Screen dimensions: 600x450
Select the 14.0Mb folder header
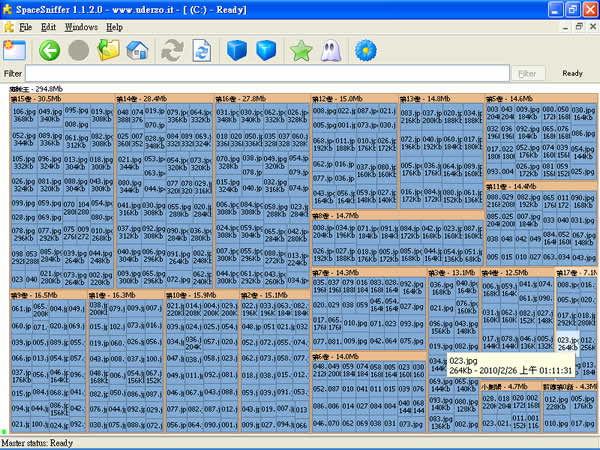368,356
